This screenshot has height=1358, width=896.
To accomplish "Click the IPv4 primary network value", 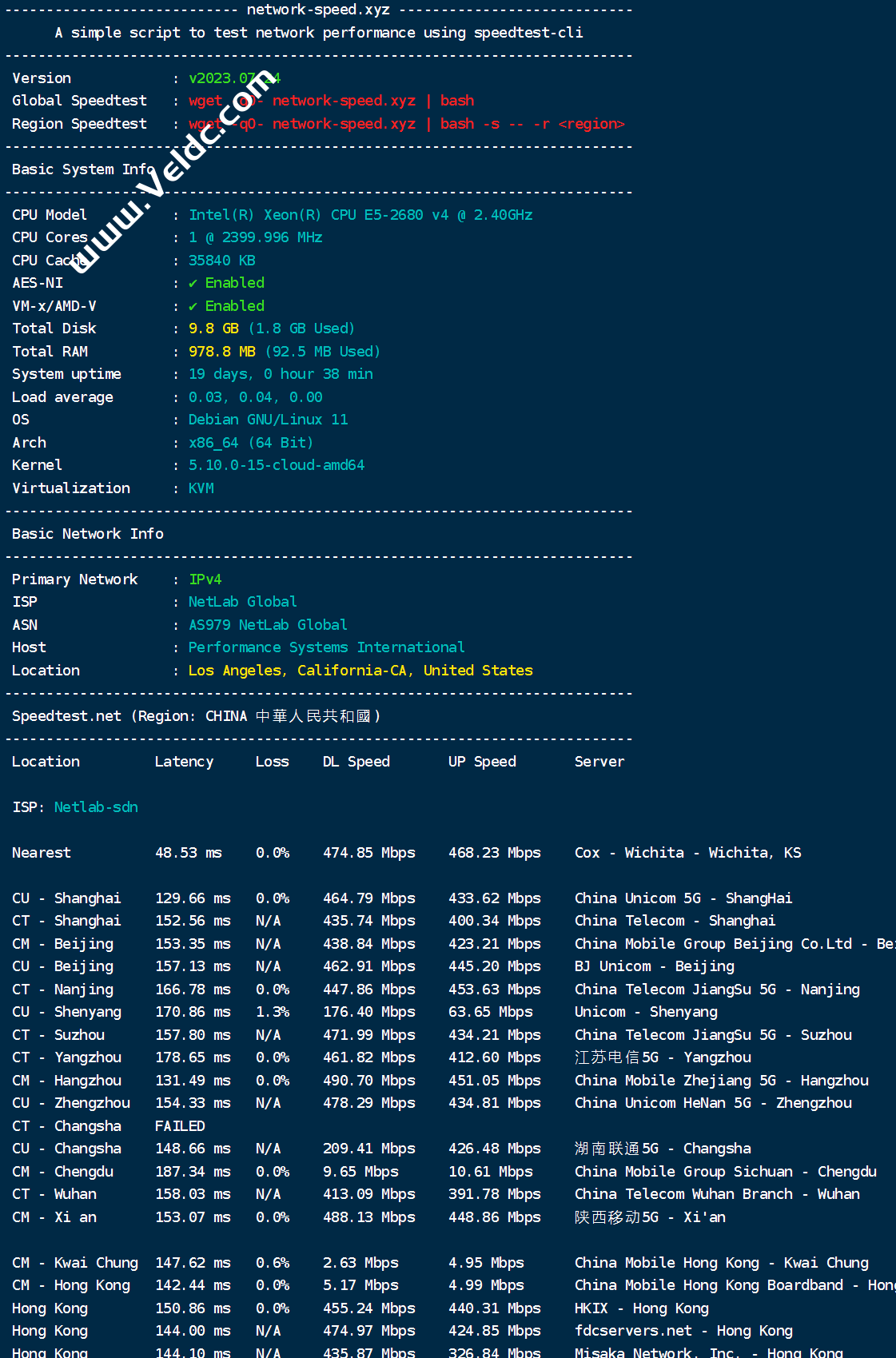I will 205,579.
